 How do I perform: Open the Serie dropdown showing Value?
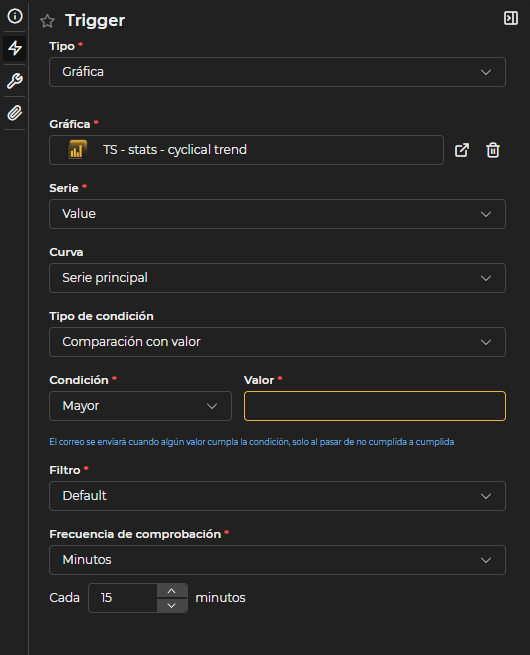tap(277, 214)
